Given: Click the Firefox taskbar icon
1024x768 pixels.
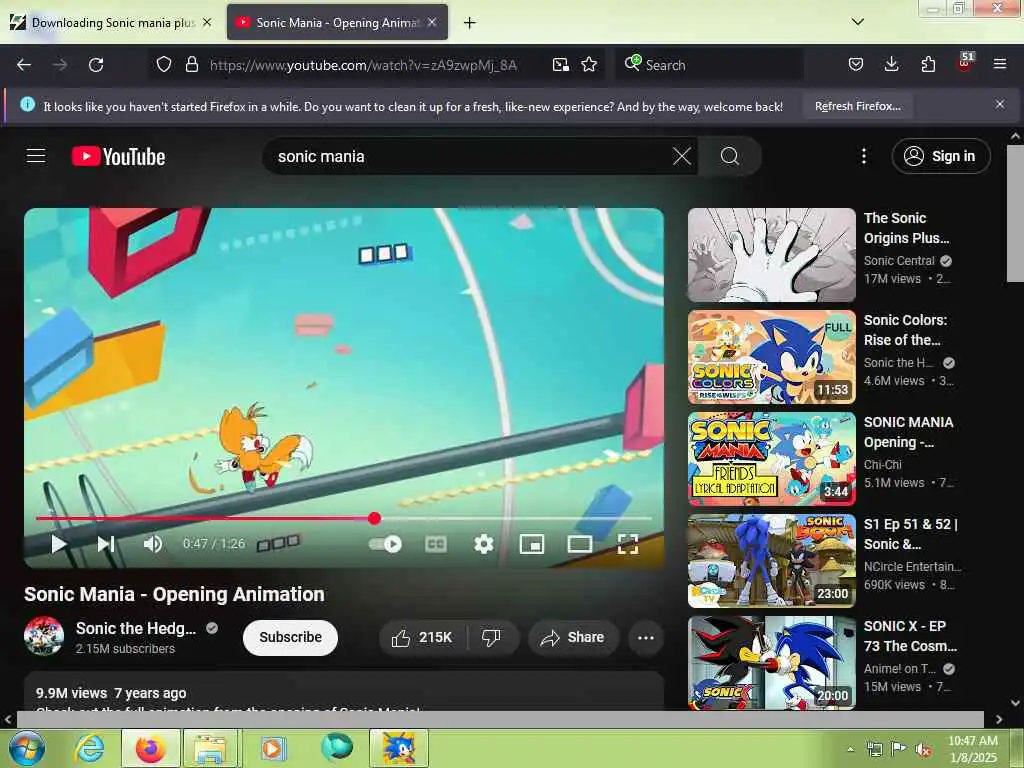Looking at the screenshot, I should [150, 748].
